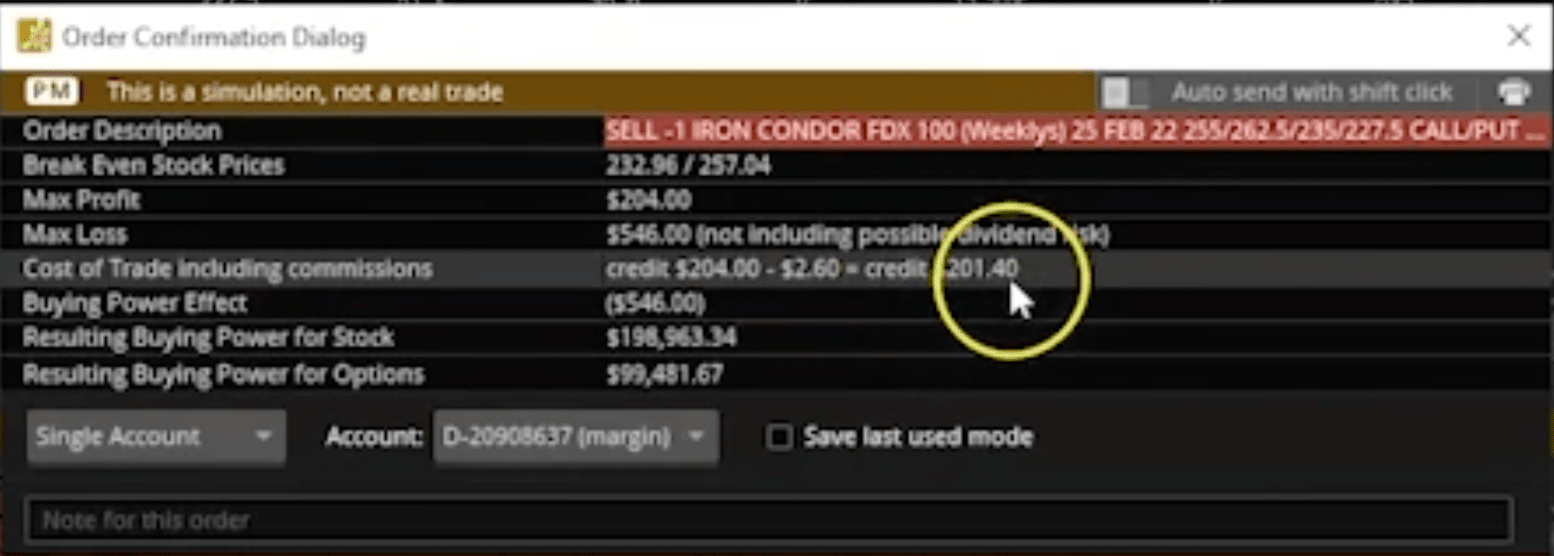The height and width of the screenshot is (556, 1554).
Task: Click the Order Confirmation Dialog title text
Action: click(x=213, y=38)
